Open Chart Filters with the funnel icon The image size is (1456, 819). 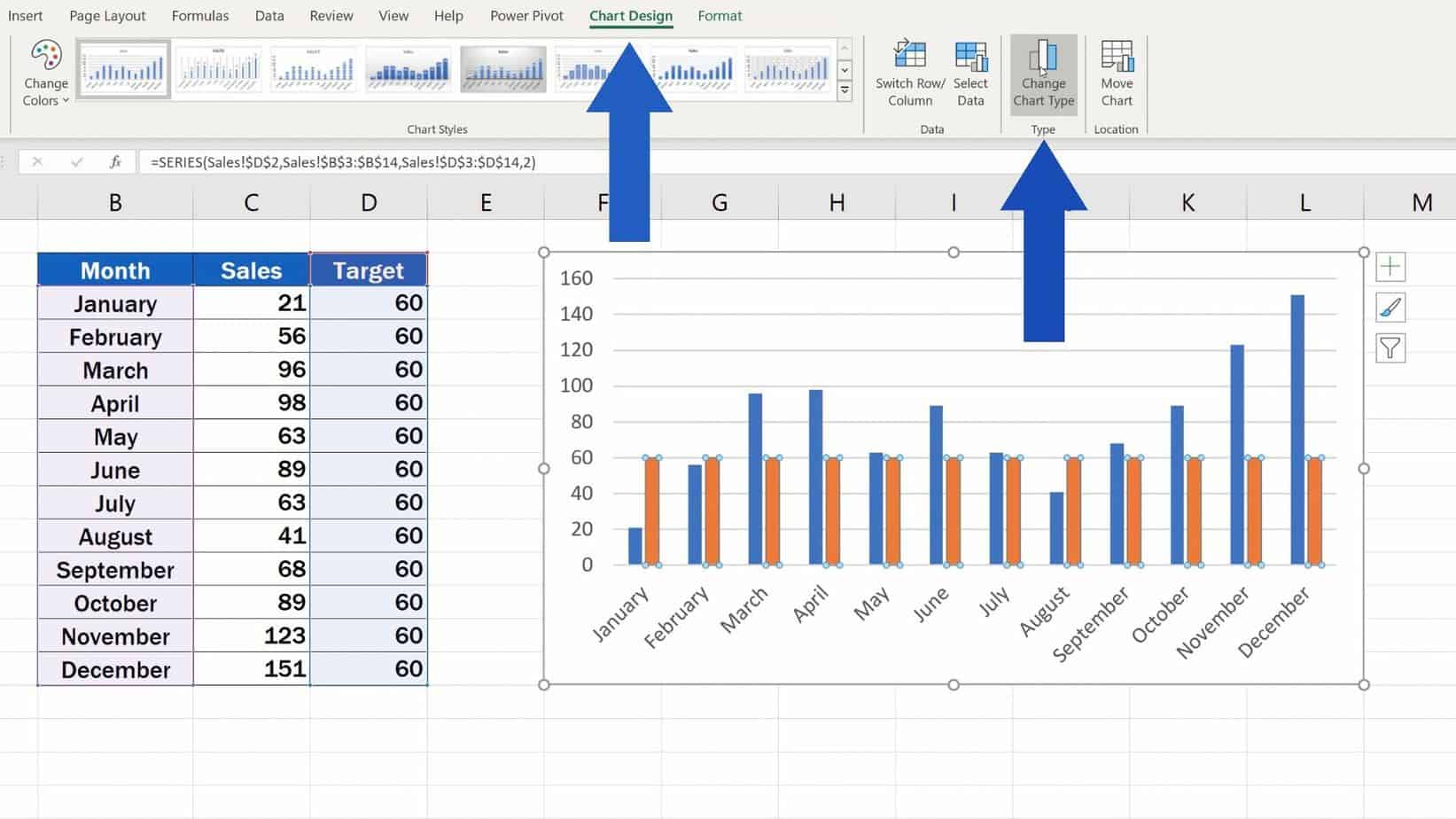(x=1390, y=347)
